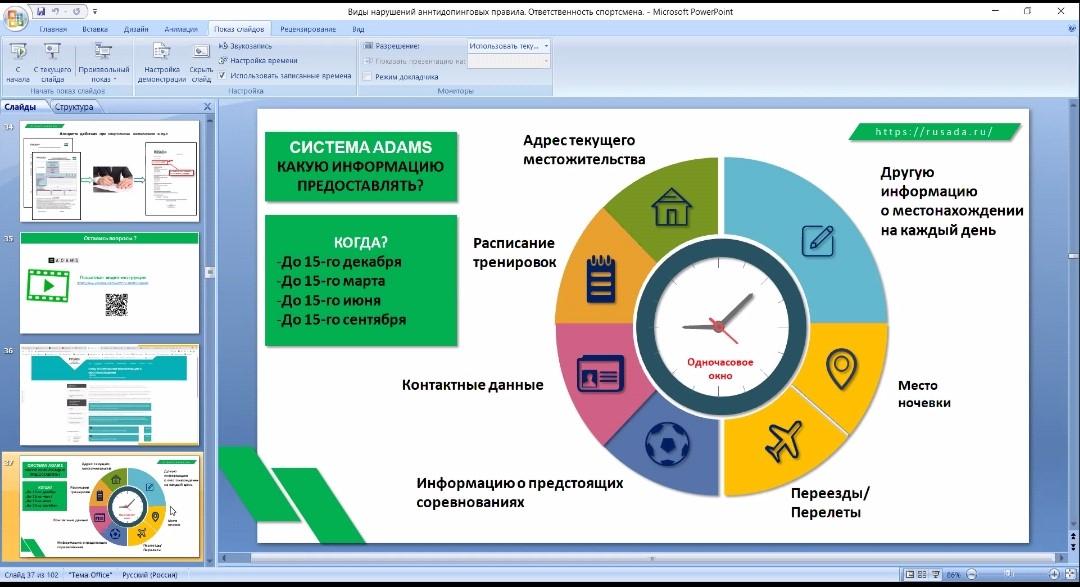Click the soccer ball icon
Image resolution: width=1080 pixels, height=587 pixels.
[667, 444]
